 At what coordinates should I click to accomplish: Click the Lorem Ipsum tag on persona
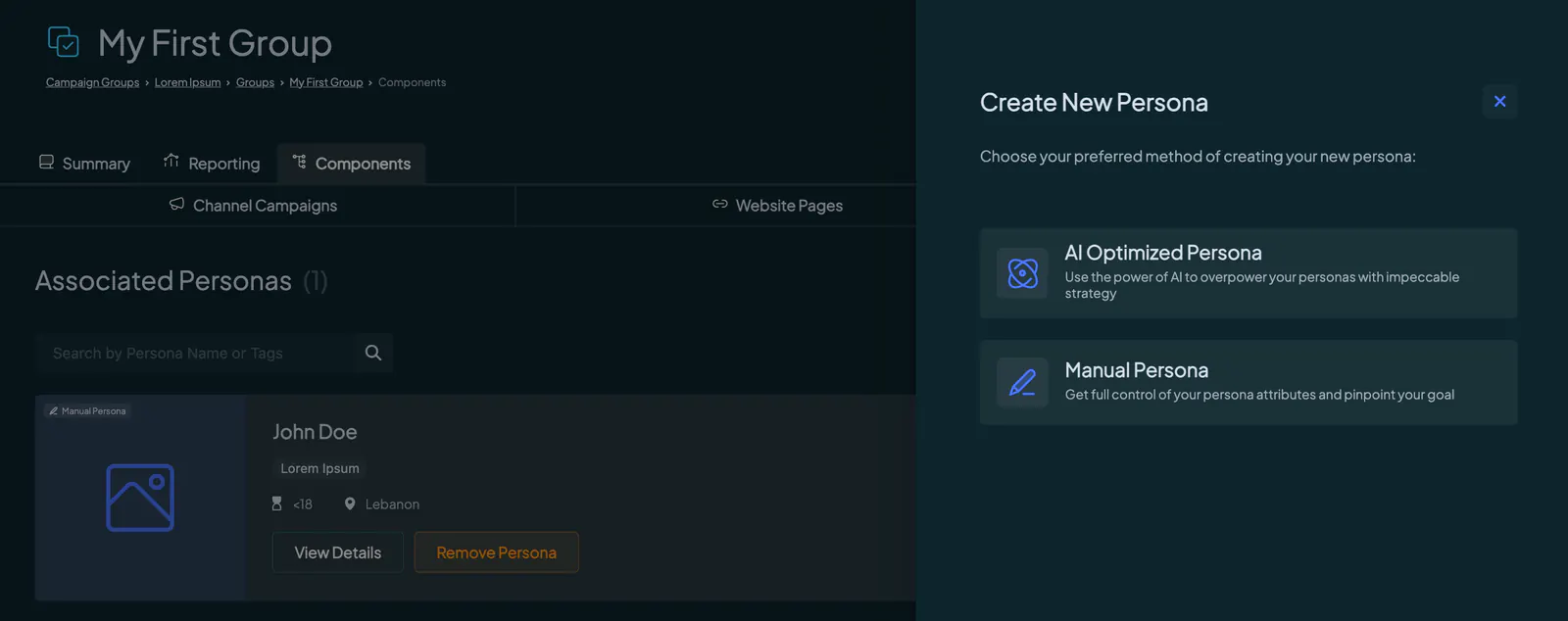coord(319,468)
